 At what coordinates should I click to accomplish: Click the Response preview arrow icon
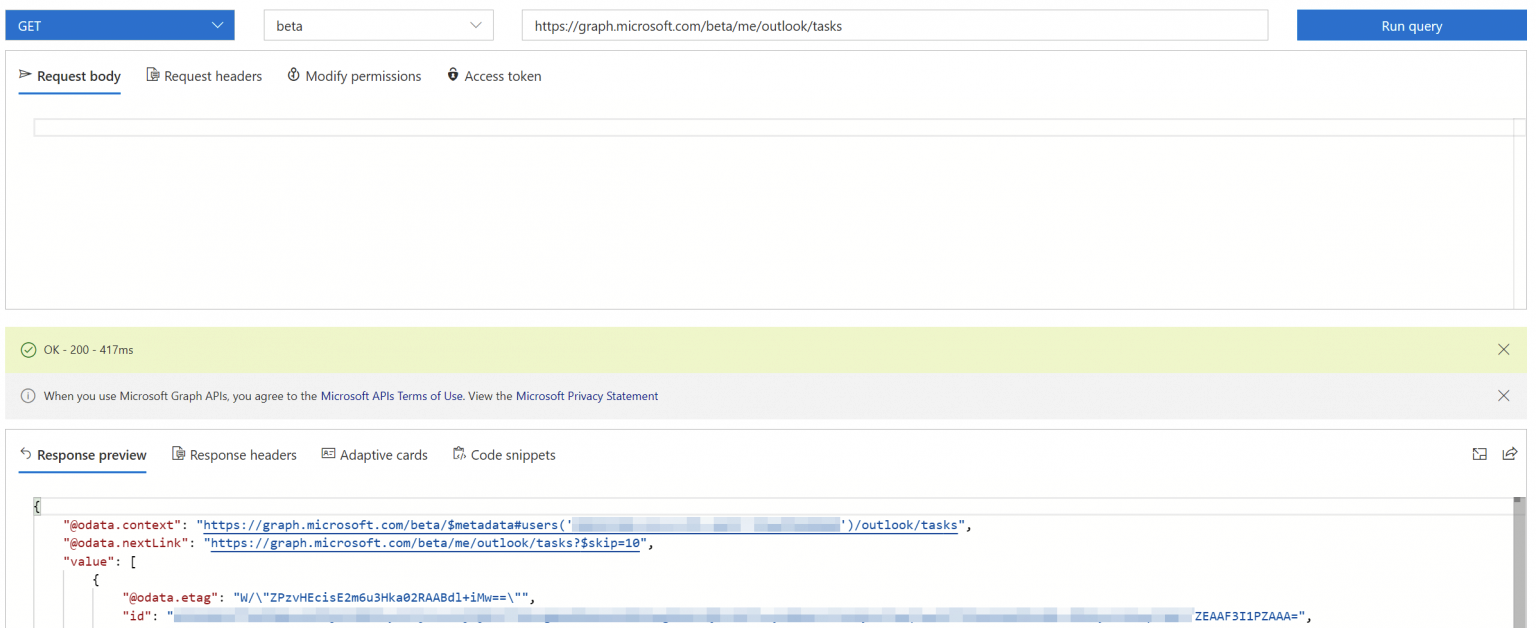coord(26,454)
